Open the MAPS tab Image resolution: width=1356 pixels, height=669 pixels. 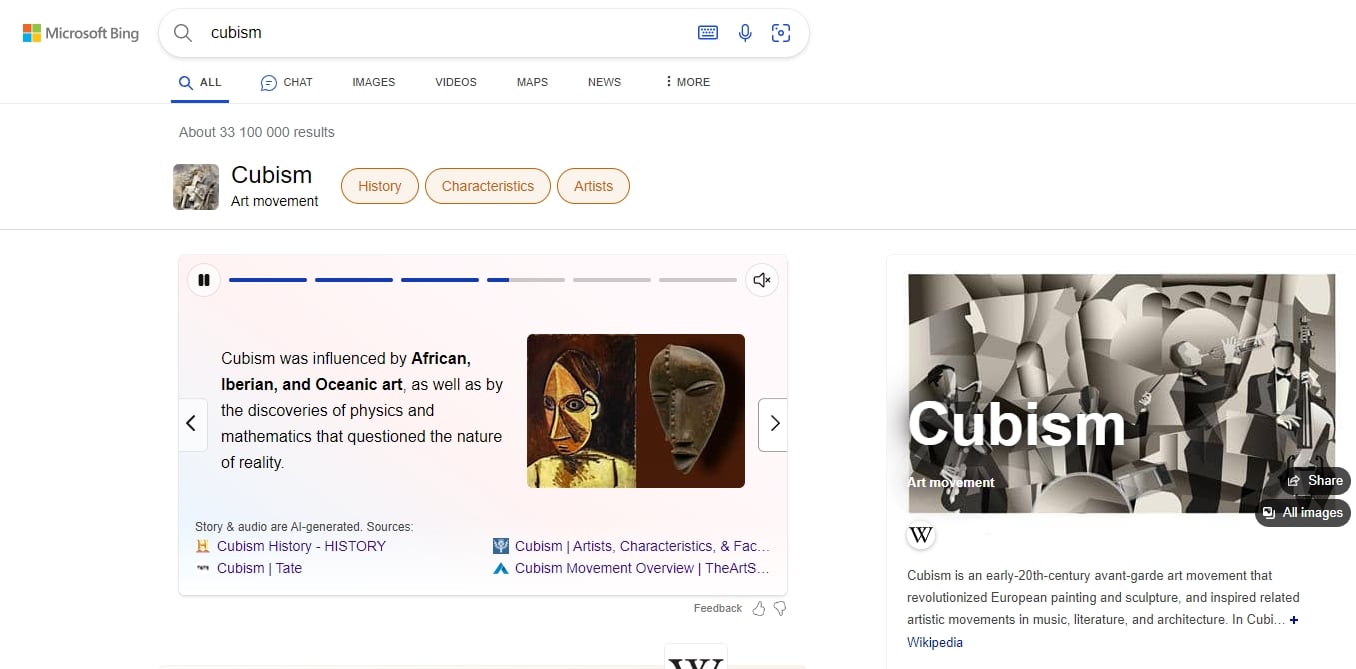point(532,82)
